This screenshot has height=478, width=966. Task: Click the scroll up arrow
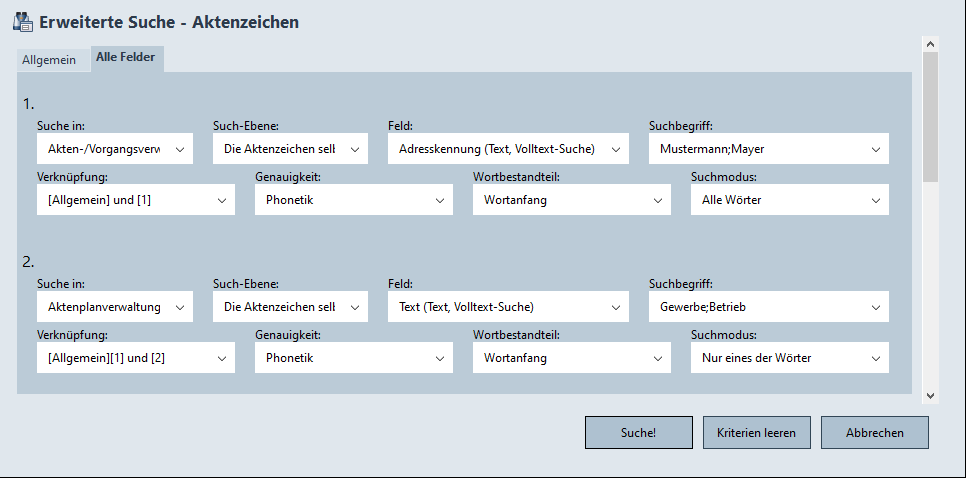[x=930, y=45]
